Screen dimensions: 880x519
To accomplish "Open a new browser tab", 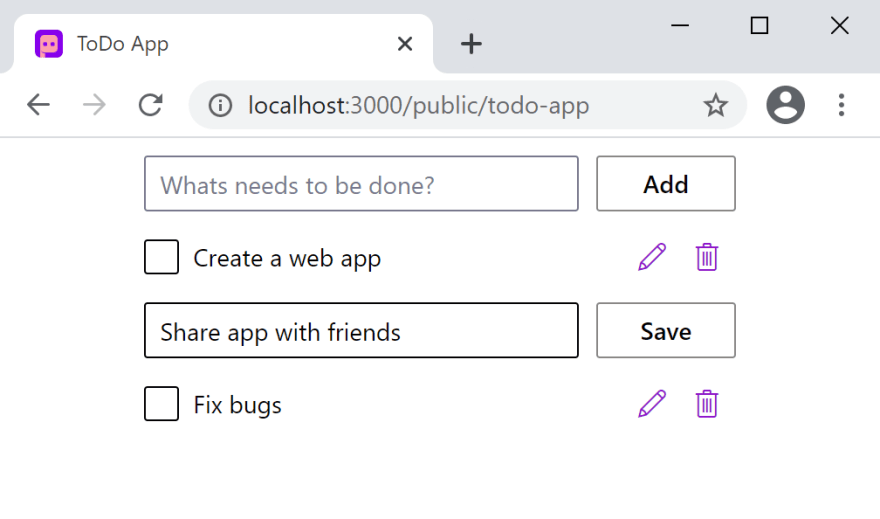I will 471,44.
